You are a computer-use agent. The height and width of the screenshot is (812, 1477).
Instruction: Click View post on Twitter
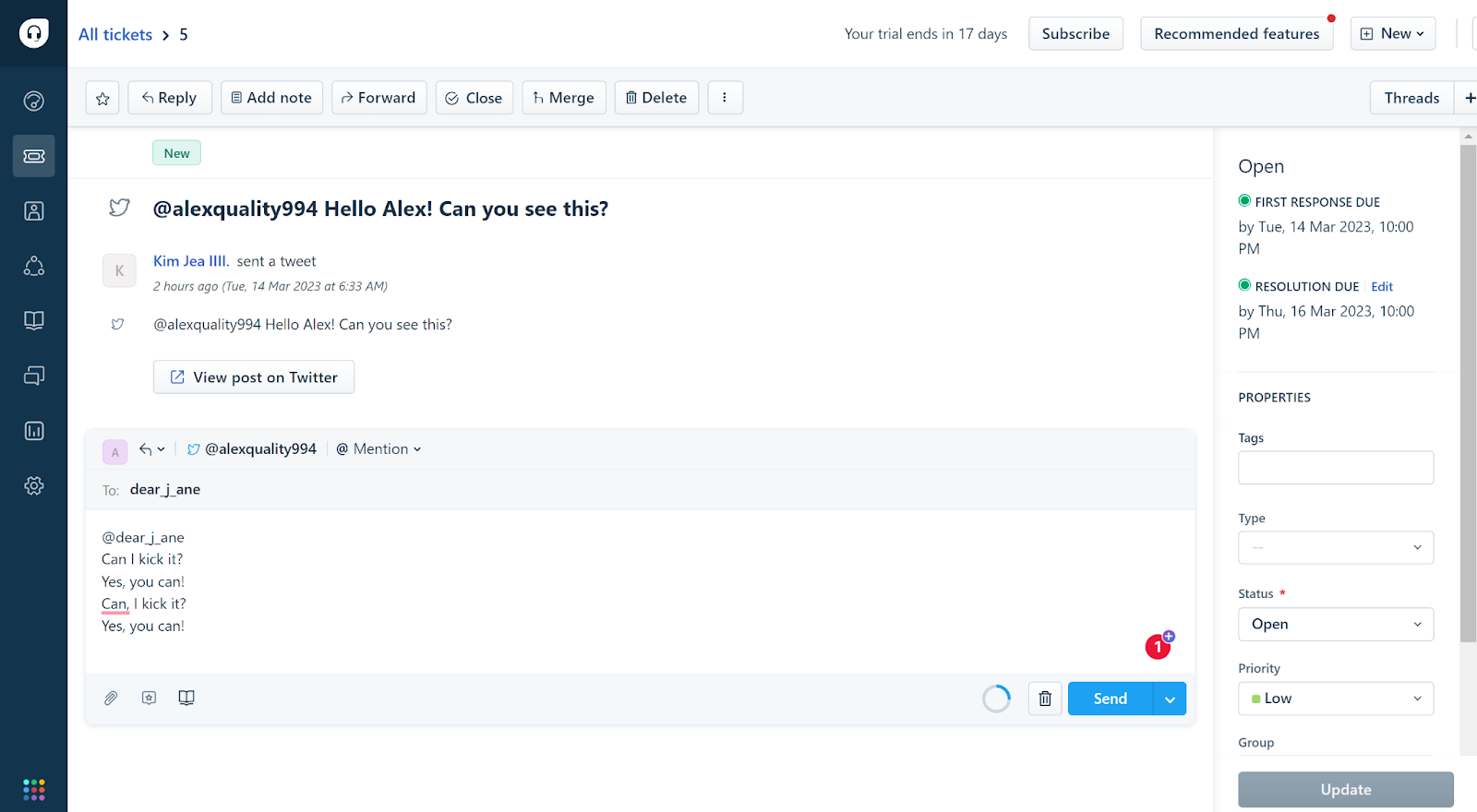pos(254,377)
